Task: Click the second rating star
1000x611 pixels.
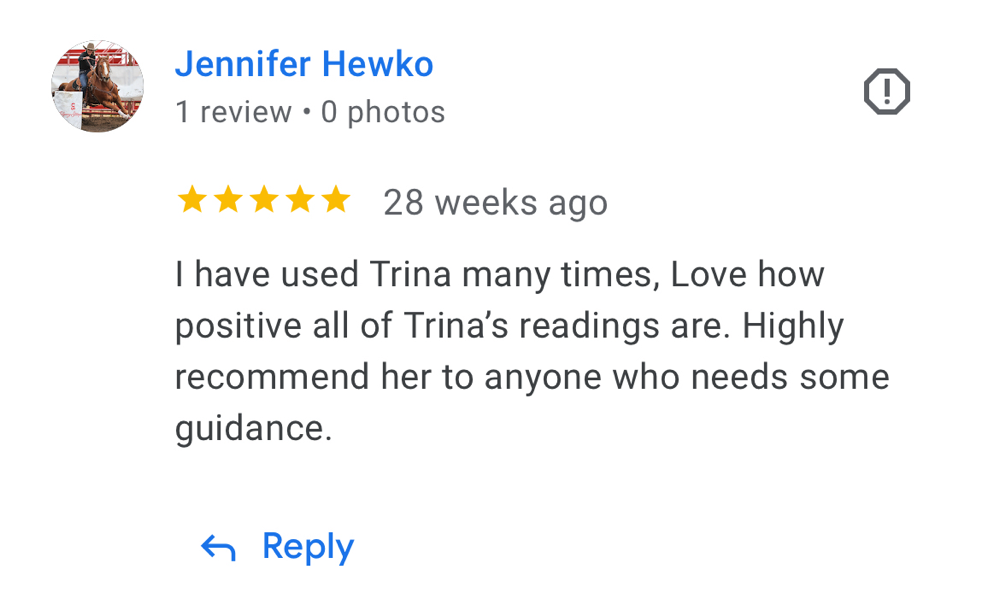Action: pos(228,201)
